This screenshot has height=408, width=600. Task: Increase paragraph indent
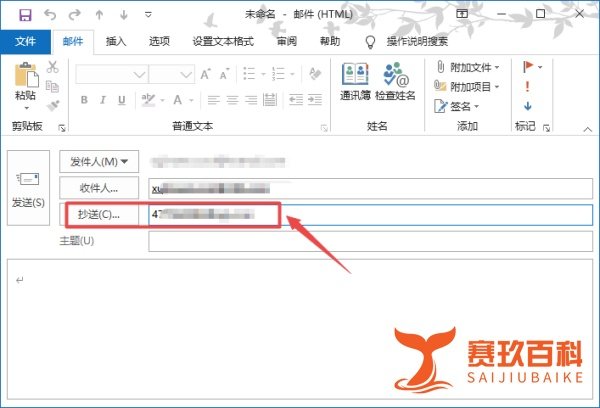(315, 100)
